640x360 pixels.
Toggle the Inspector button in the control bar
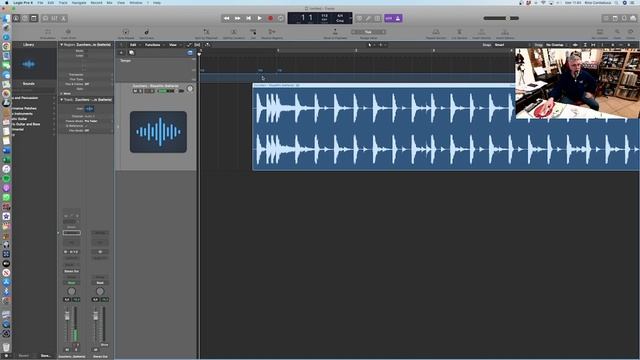point(25,18)
